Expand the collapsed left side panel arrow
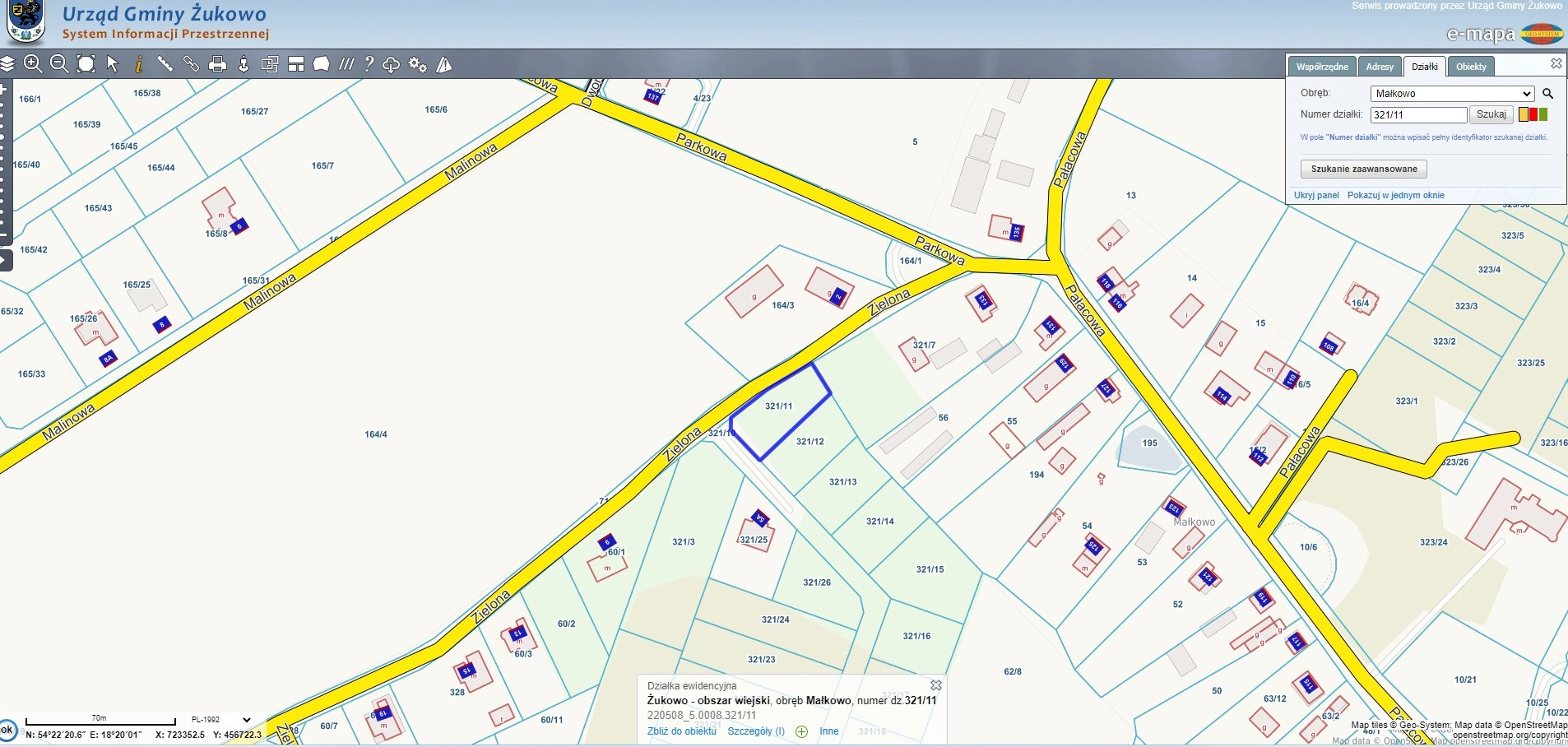 click(x=5, y=261)
